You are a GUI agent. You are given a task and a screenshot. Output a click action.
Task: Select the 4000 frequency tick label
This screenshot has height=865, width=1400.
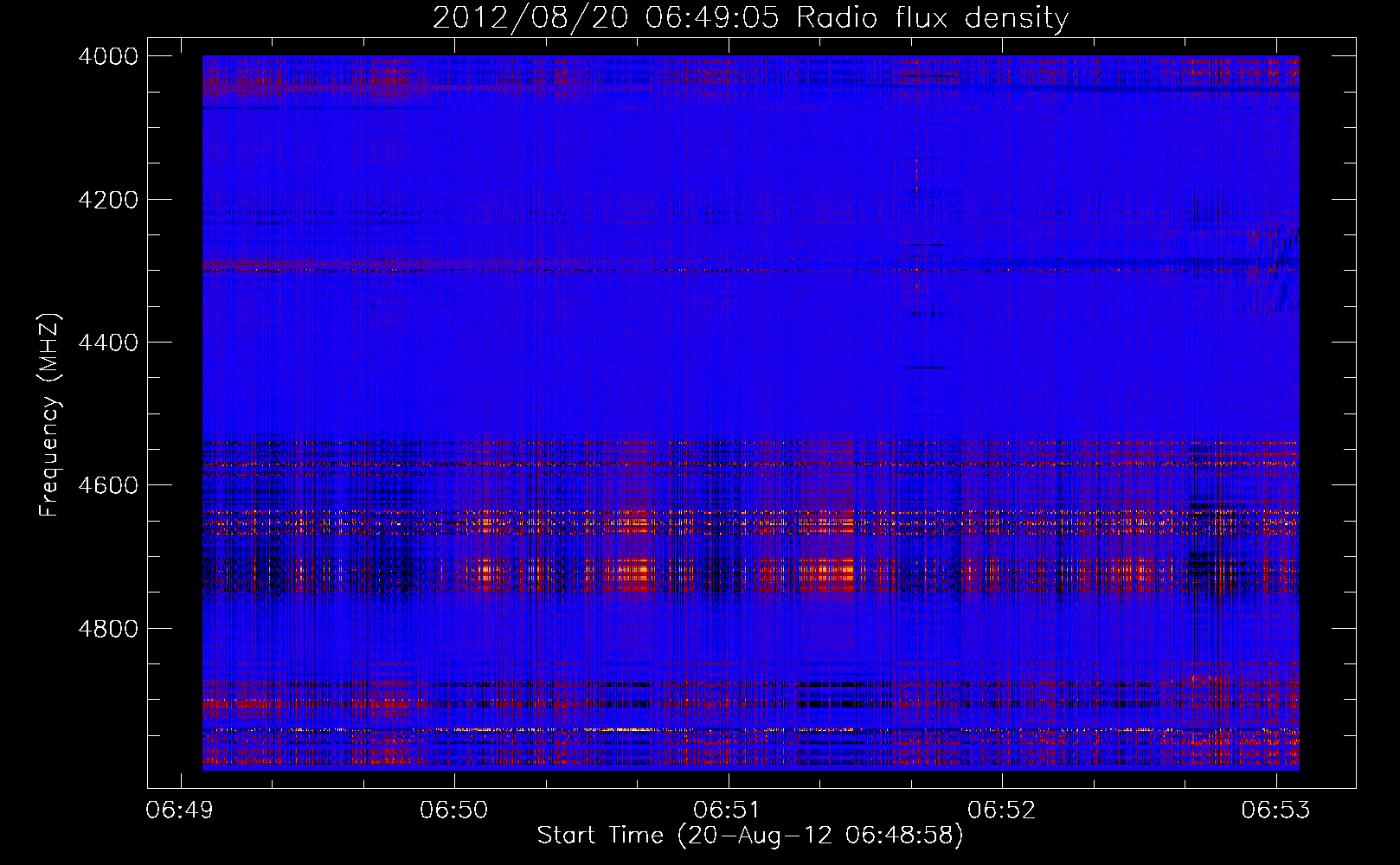pyautogui.click(x=108, y=56)
